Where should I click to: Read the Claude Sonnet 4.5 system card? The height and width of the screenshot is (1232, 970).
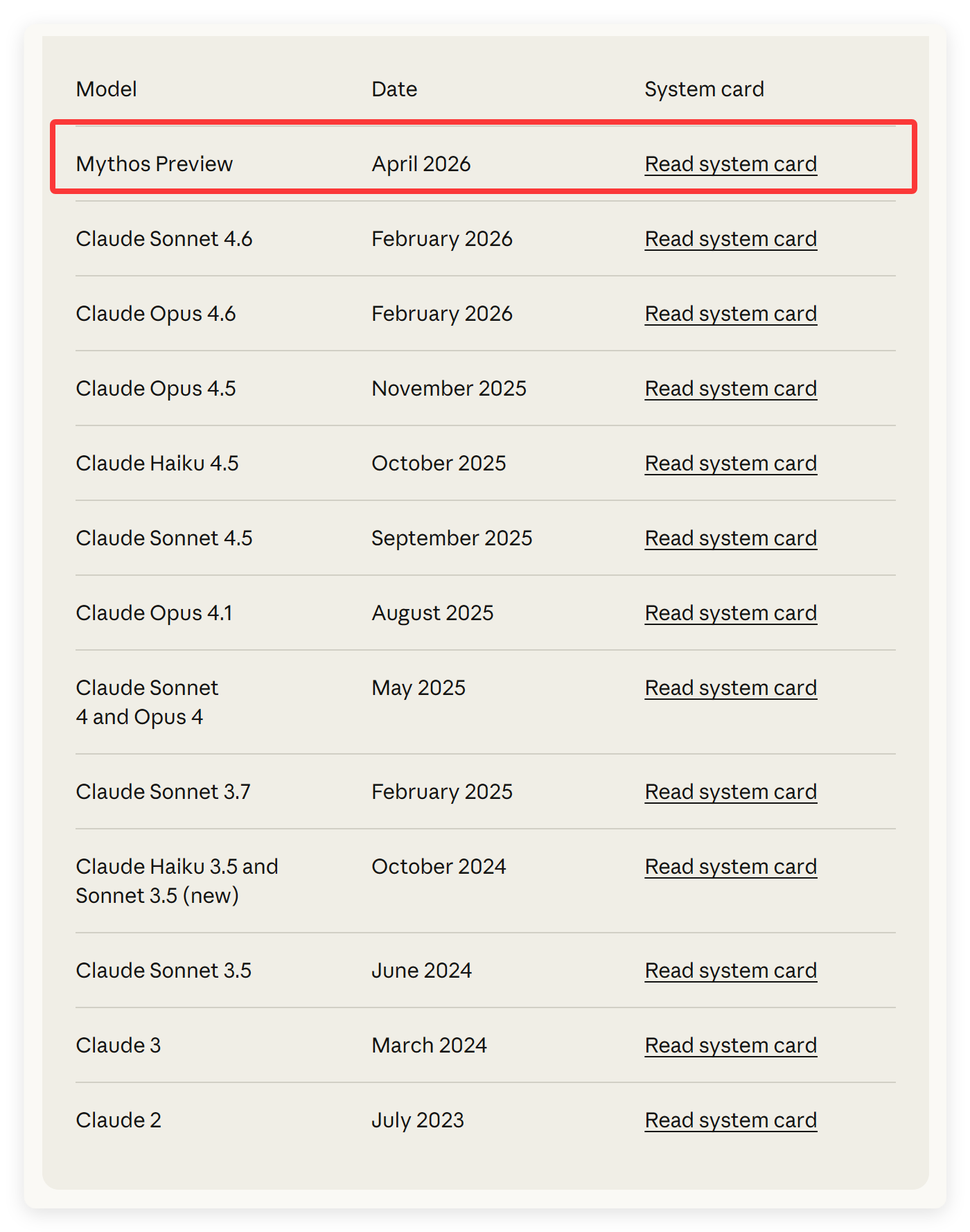(x=730, y=538)
